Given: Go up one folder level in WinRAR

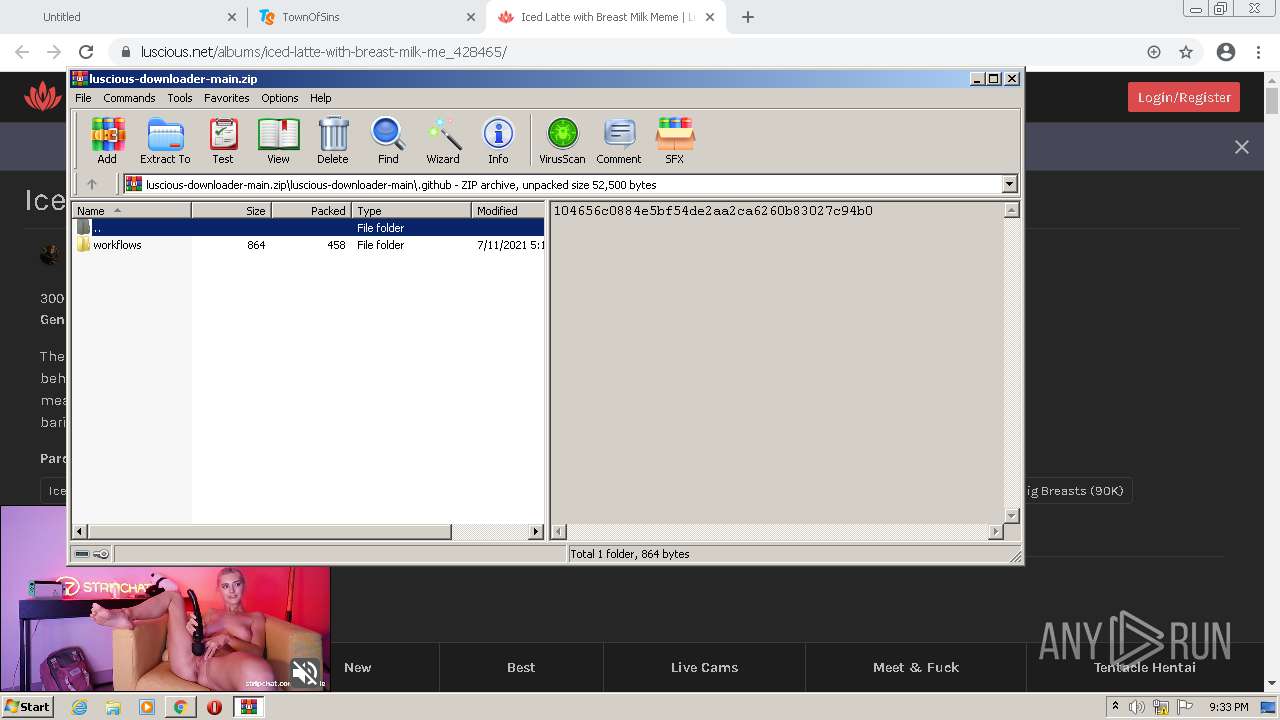Looking at the screenshot, I should [92, 184].
